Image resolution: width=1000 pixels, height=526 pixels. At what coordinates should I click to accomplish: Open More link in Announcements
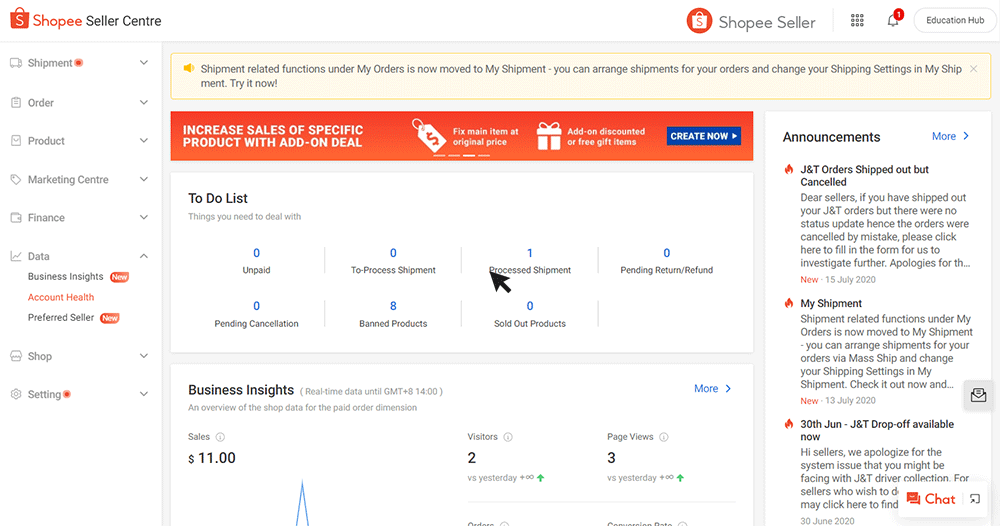click(950, 136)
